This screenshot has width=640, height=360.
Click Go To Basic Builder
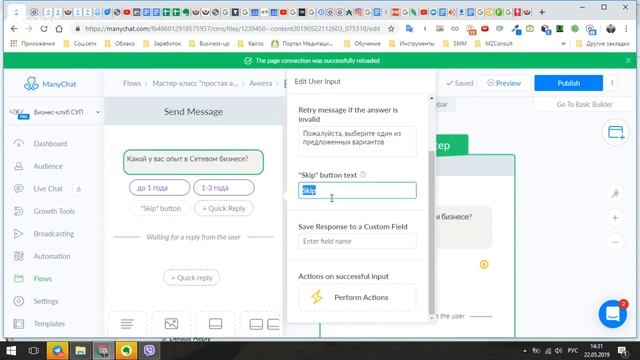point(584,104)
